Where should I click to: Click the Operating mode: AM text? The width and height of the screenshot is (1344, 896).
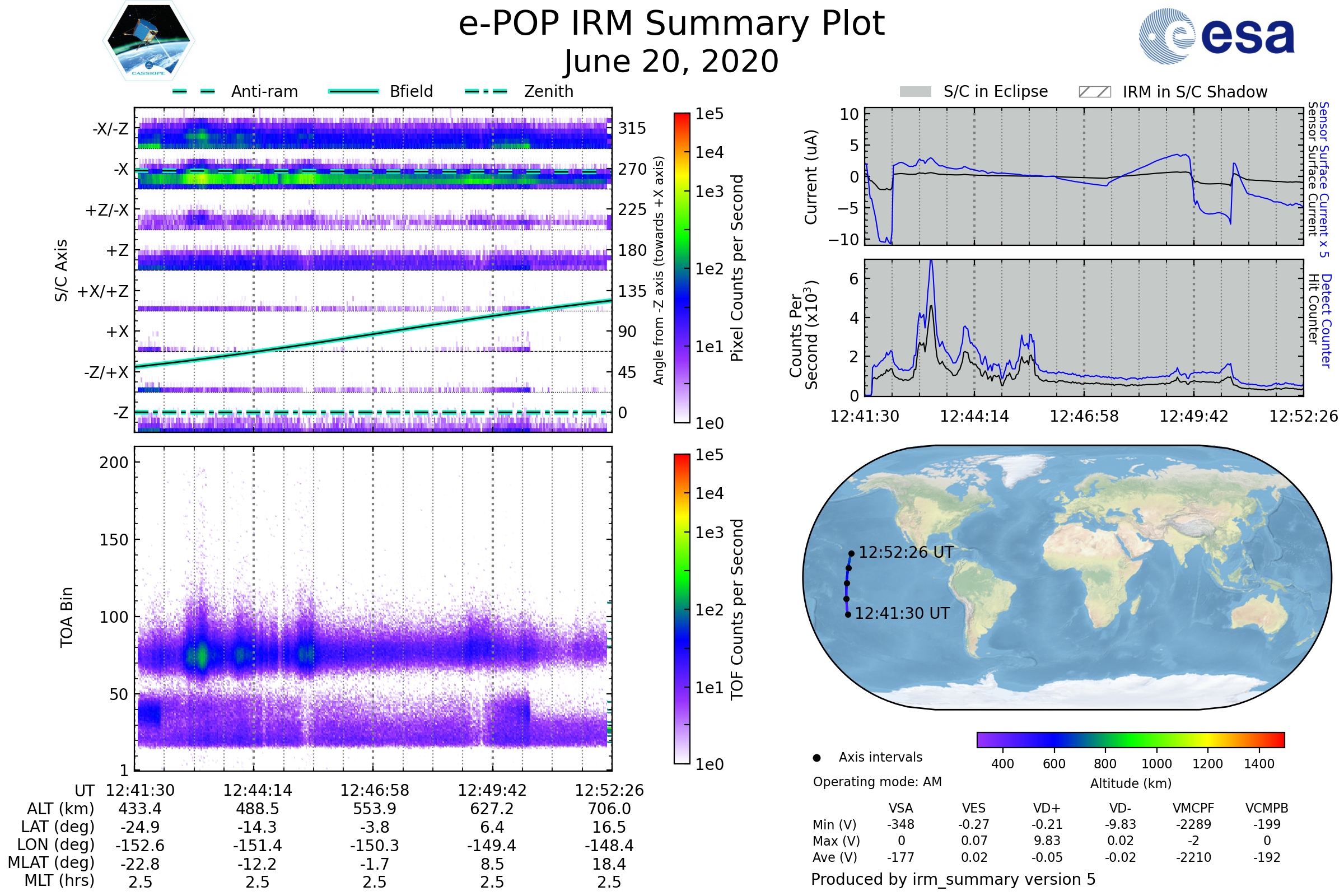pos(877,782)
